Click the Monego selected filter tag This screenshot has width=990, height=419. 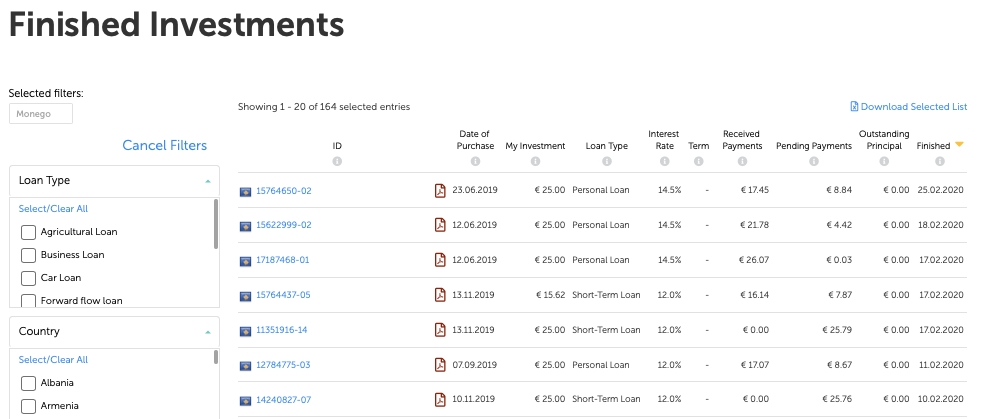coord(41,114)
